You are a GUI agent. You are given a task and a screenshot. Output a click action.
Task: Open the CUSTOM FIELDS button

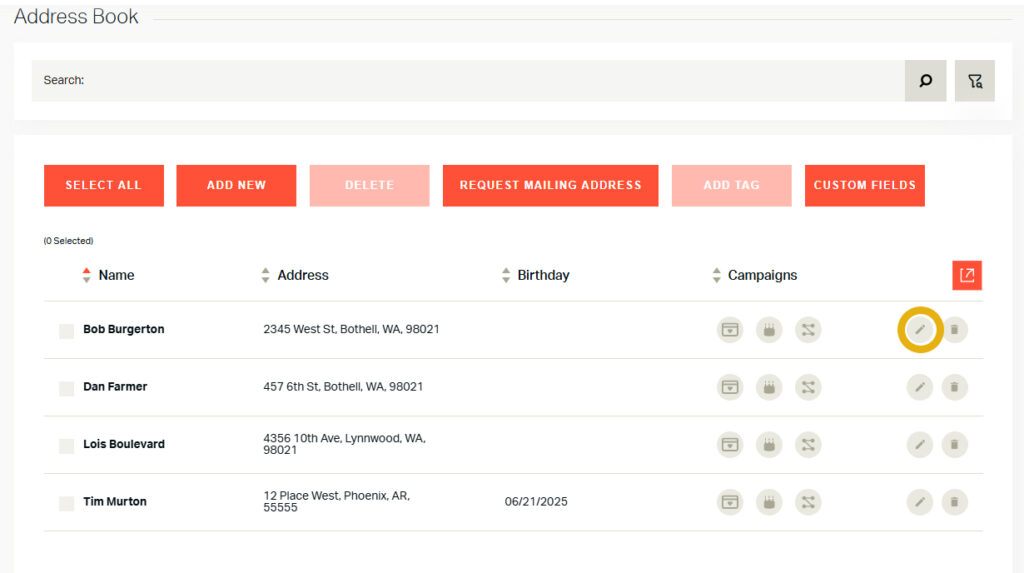[864, 186]
